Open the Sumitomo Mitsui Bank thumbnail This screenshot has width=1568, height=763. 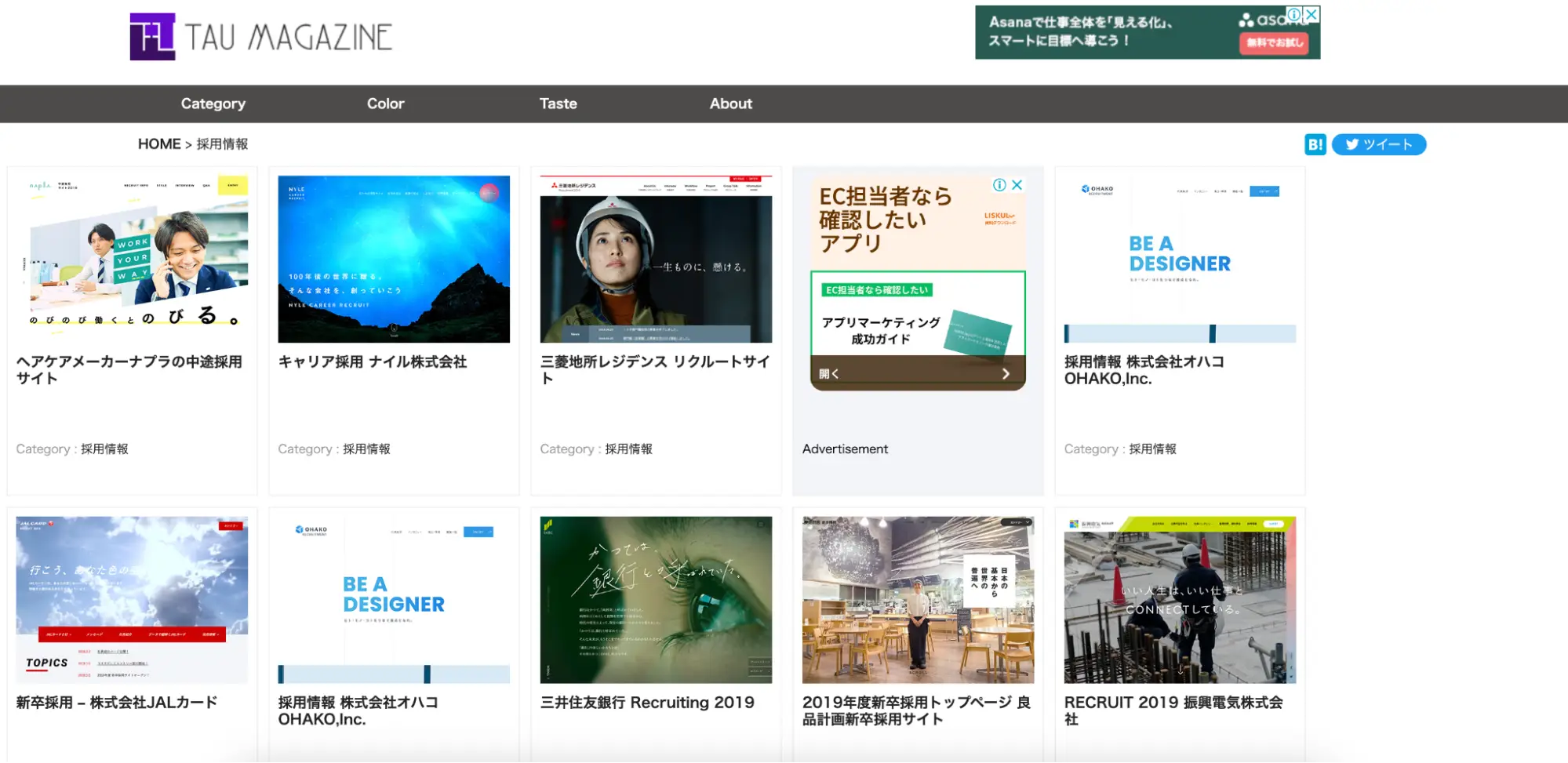click(656, 600)
